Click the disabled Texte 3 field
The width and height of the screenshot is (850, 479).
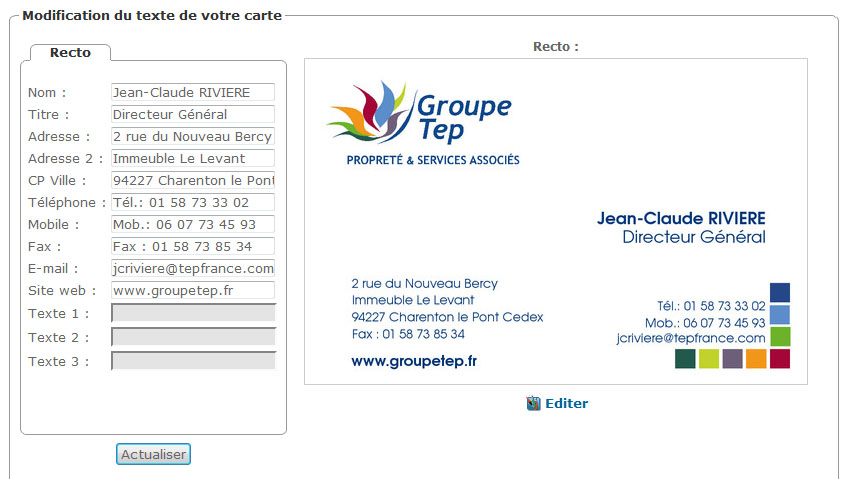194,360
